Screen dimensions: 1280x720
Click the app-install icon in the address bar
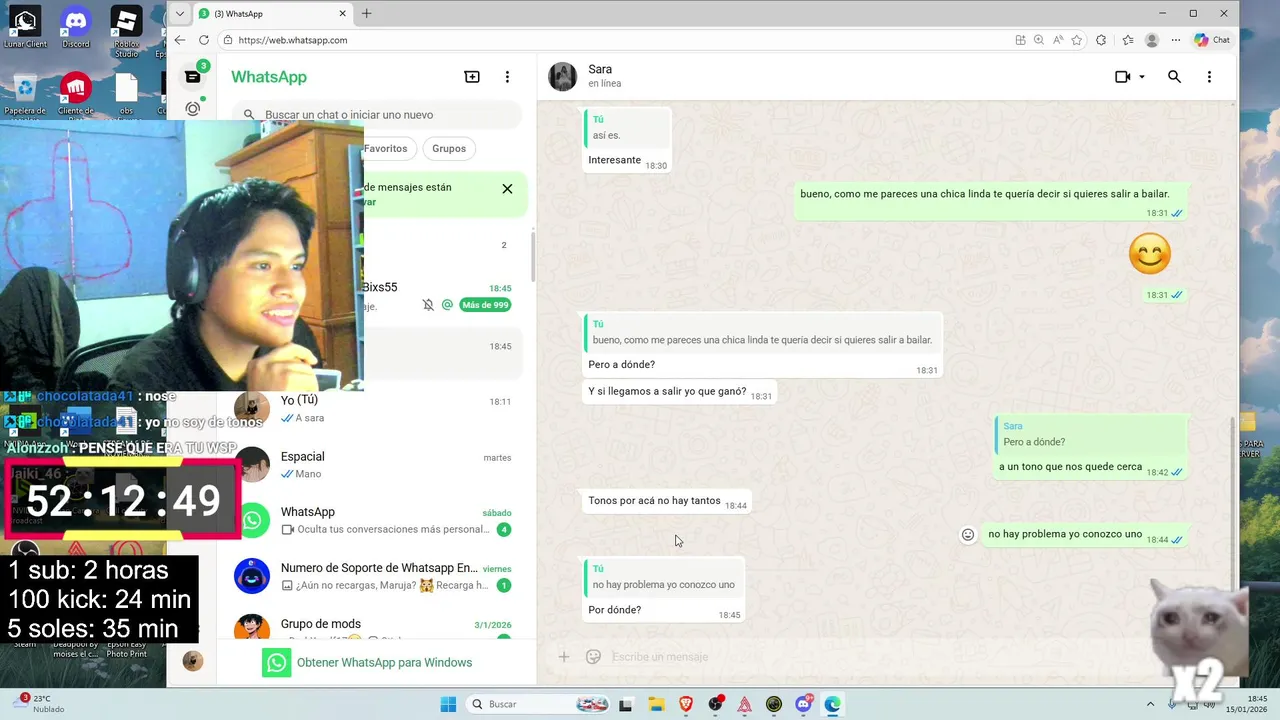click(1020, 40)
